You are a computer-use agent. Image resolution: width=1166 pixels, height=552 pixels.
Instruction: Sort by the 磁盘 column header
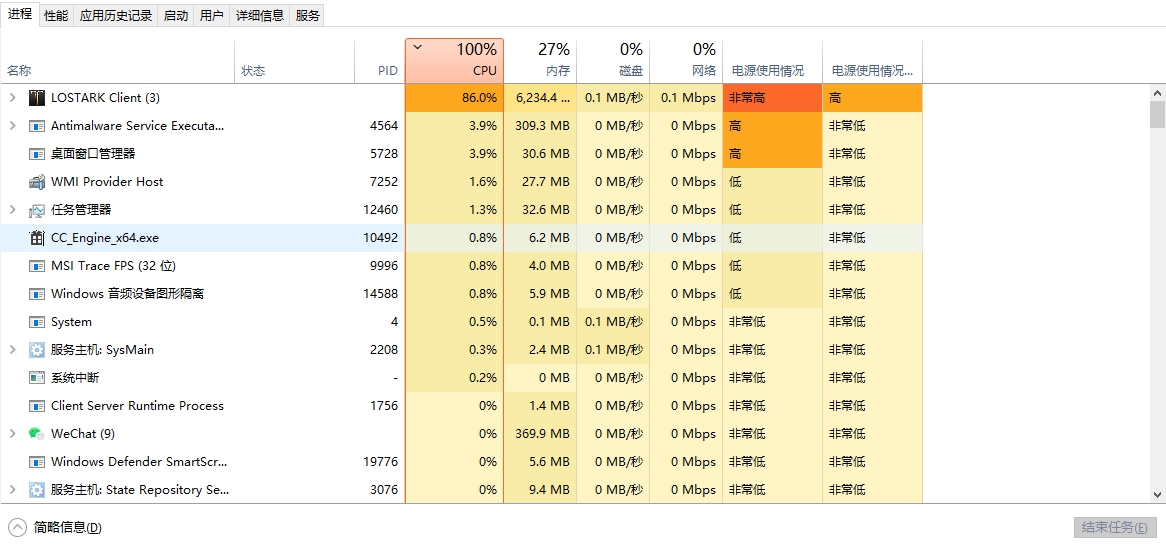tap(613, 60)
